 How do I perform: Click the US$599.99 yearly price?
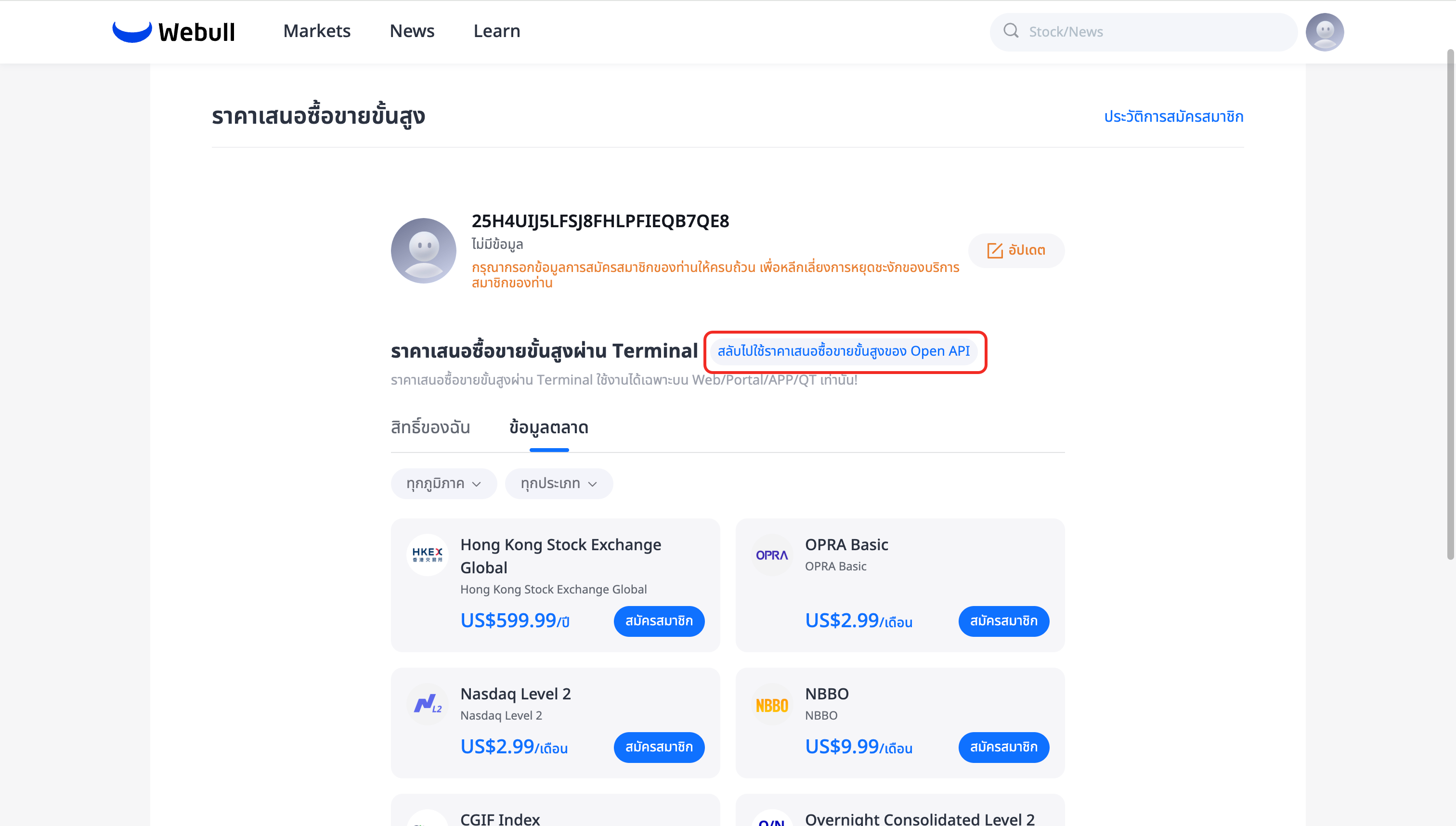(x=515, y=620)
